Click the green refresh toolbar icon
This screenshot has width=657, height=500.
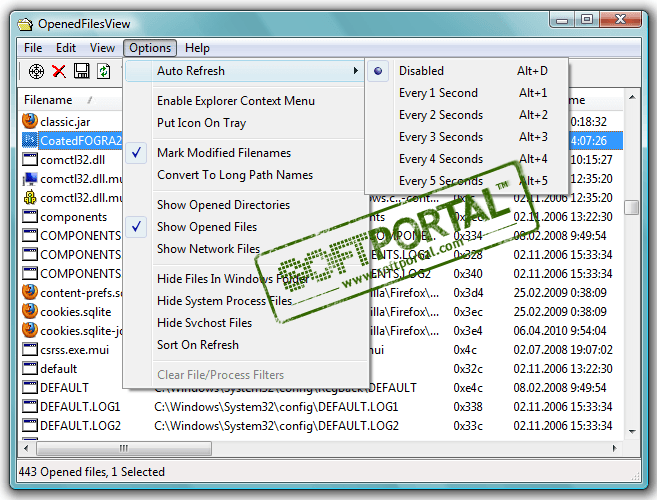coord(103,71)
